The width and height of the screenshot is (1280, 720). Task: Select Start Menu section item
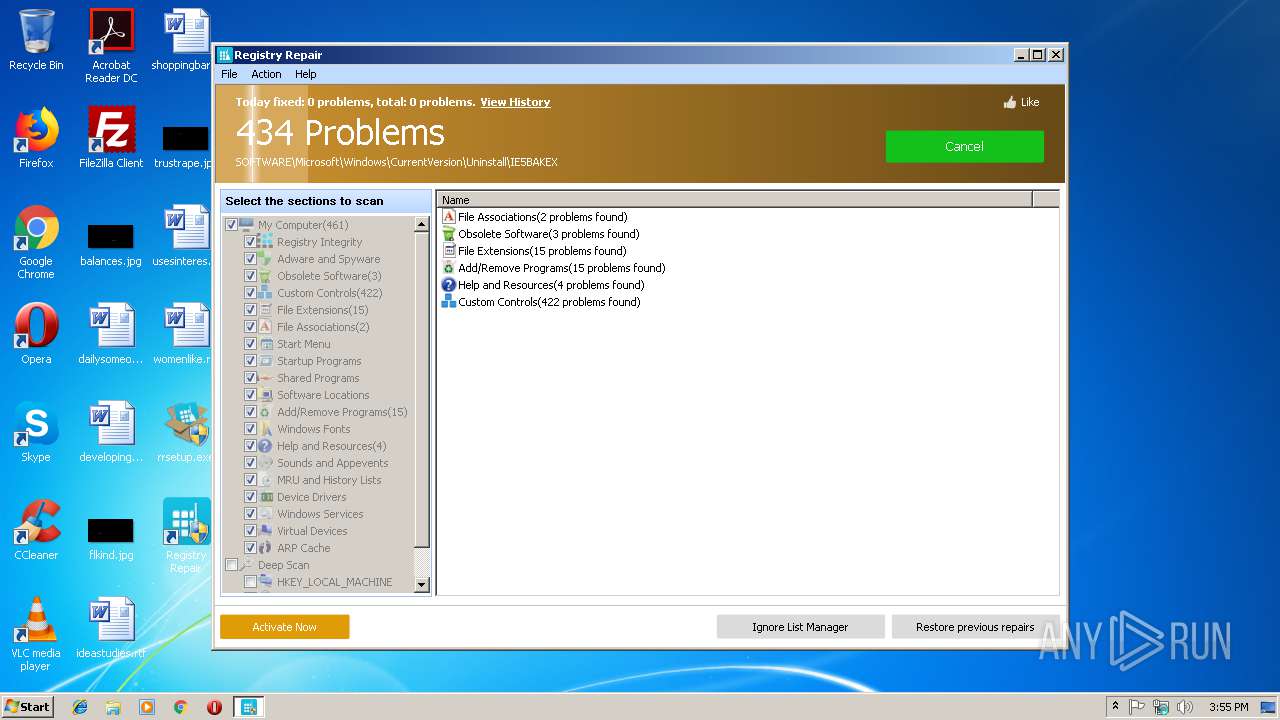[x=303, y=344]
